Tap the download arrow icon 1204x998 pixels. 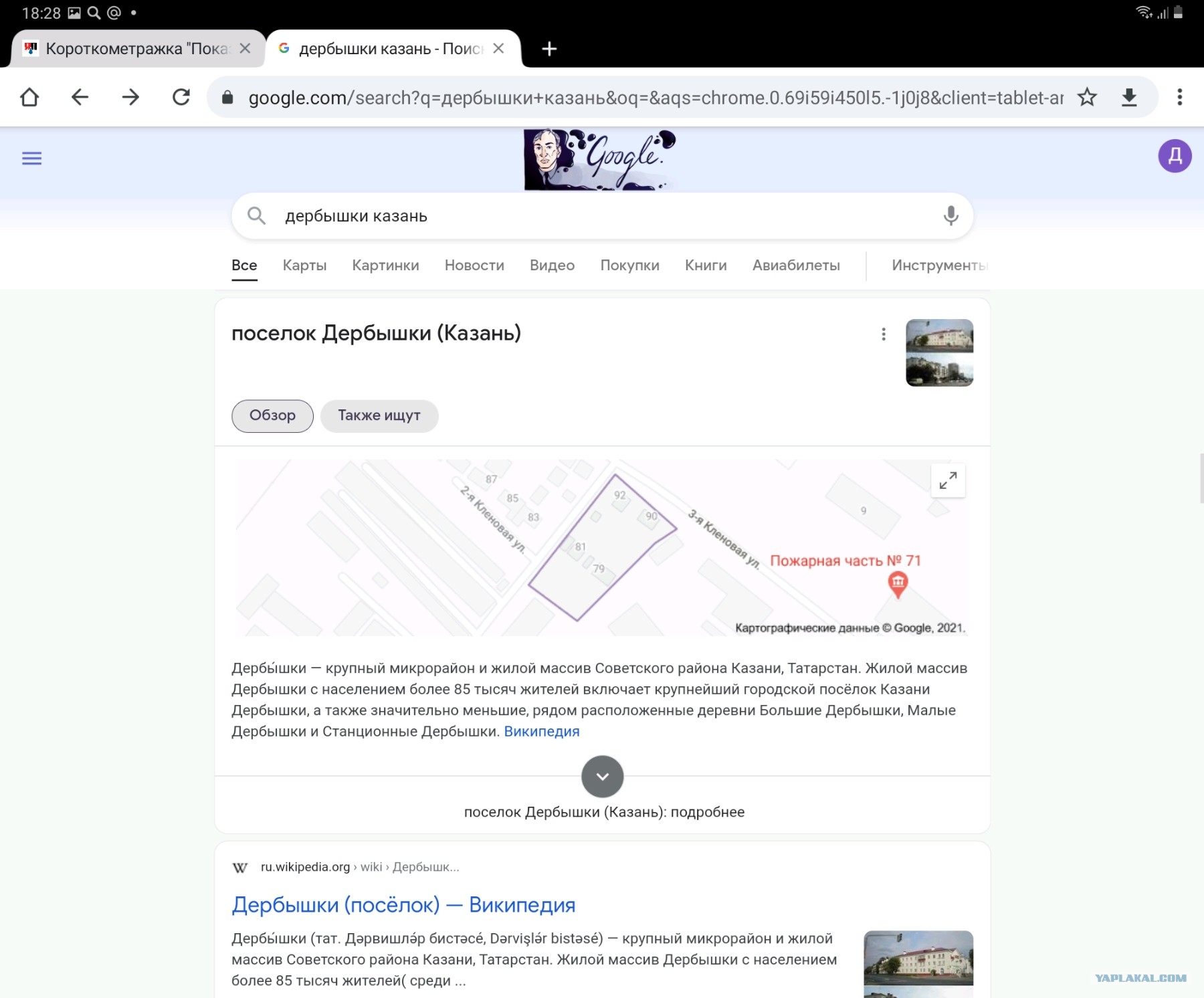tap(1129, 98)
